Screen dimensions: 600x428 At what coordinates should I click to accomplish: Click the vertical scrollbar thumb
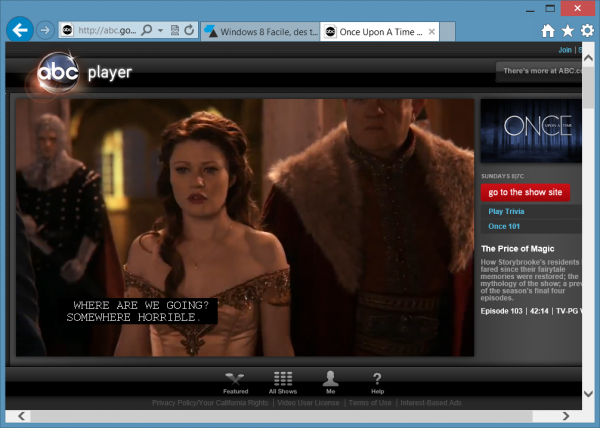(588, 87)
